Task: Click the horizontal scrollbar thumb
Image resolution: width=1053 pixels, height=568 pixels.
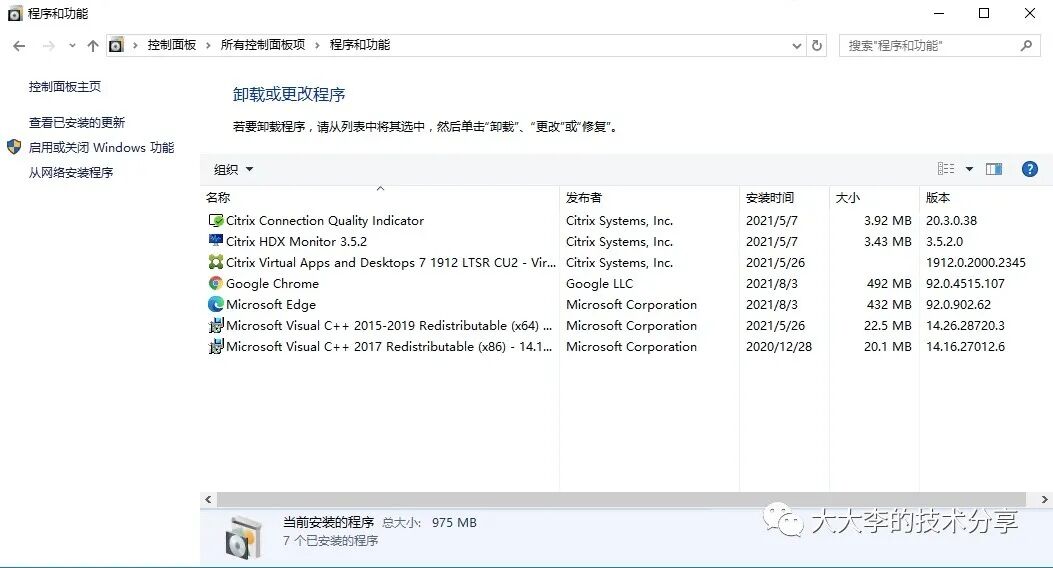Action: point(621,499)
